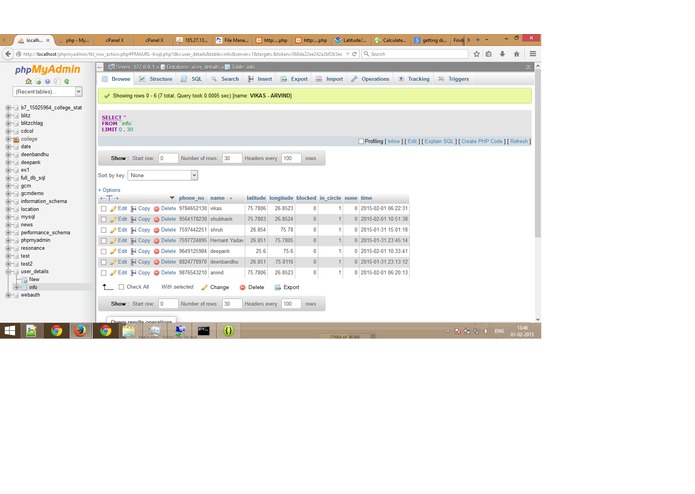Click the Create PHP Code link

pos(482,141)
